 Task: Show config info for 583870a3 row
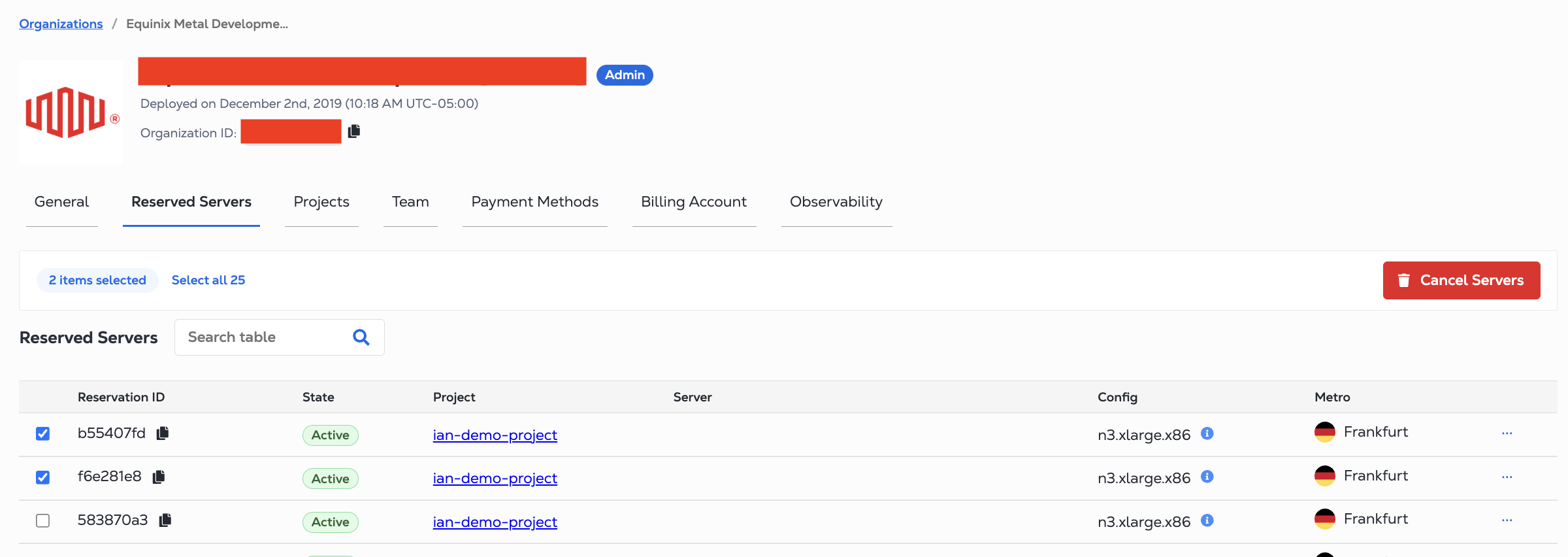coord(1207,520)
